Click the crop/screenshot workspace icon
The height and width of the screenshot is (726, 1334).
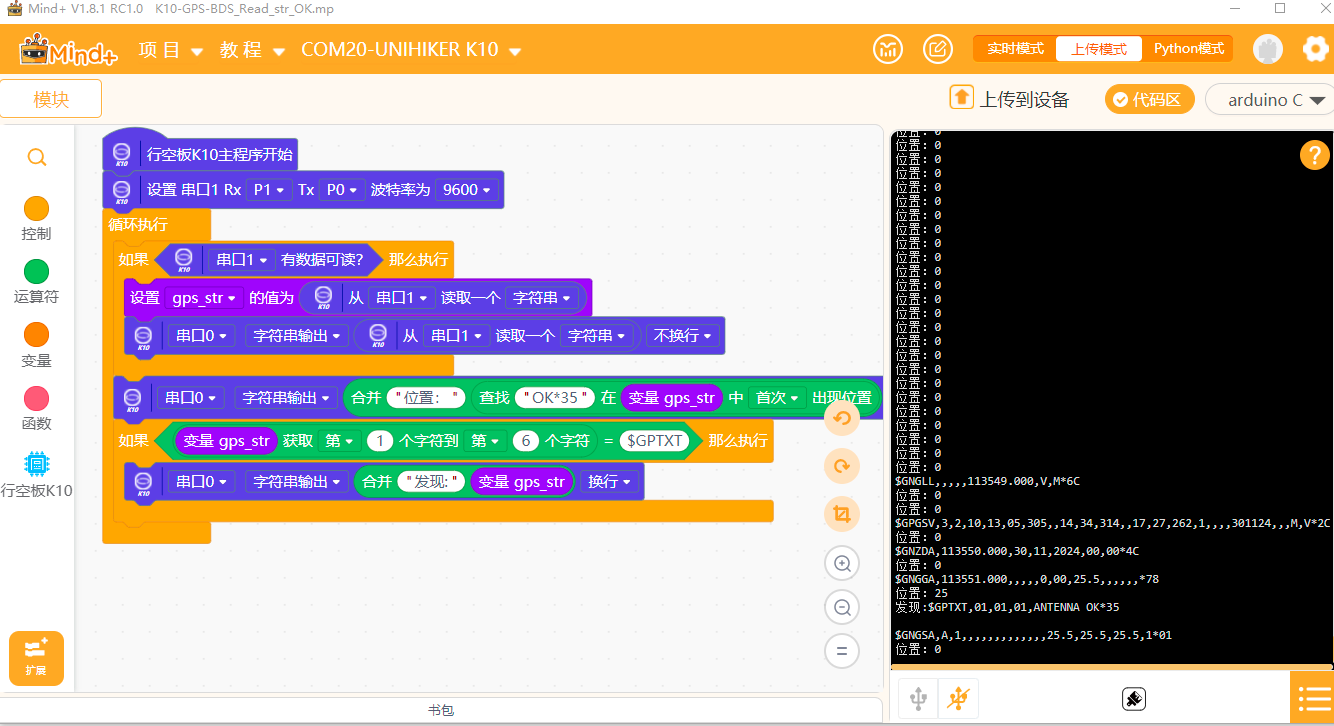842,514
